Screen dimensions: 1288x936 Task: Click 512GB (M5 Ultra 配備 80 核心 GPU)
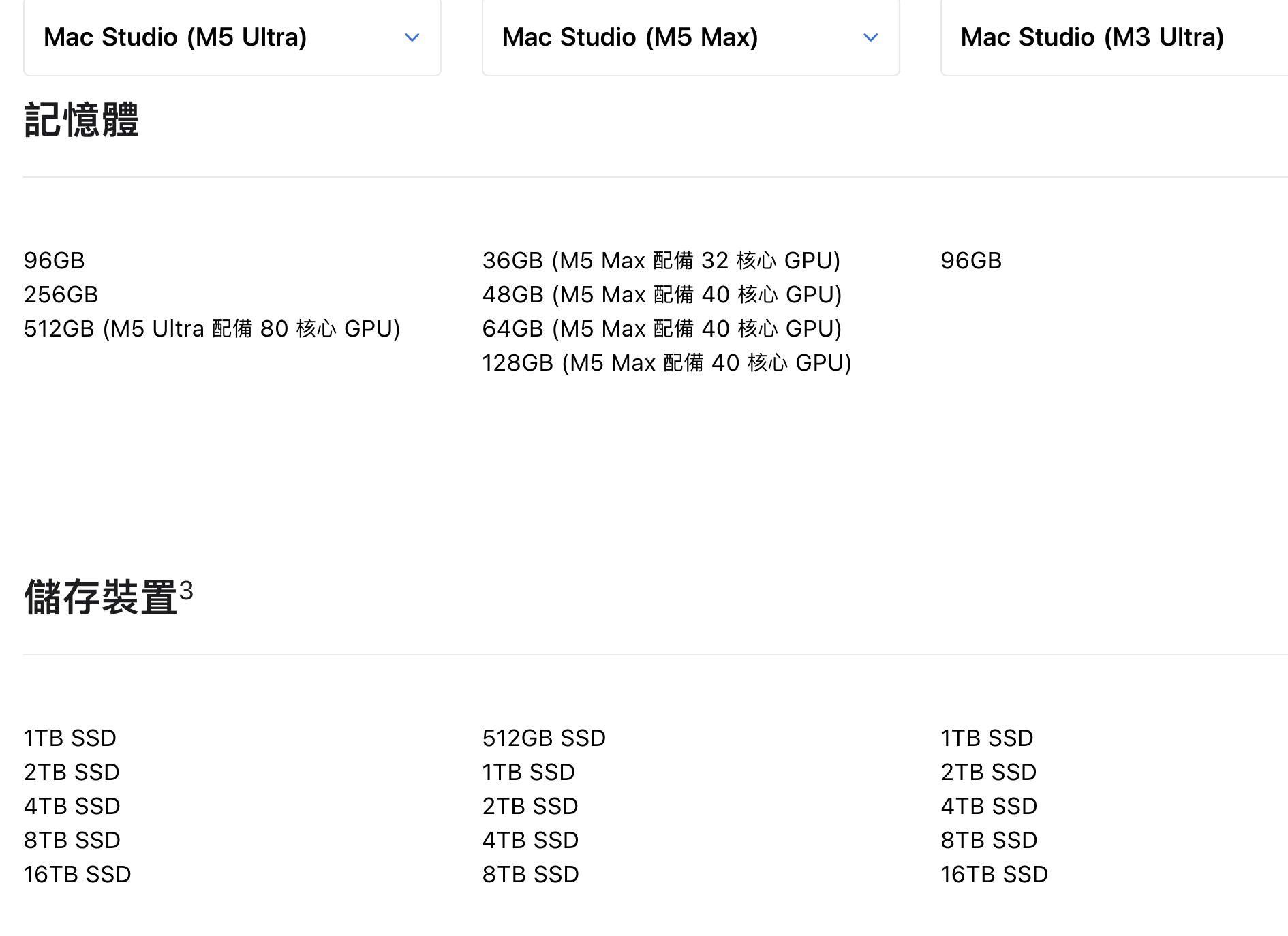(x=212, y=328)
